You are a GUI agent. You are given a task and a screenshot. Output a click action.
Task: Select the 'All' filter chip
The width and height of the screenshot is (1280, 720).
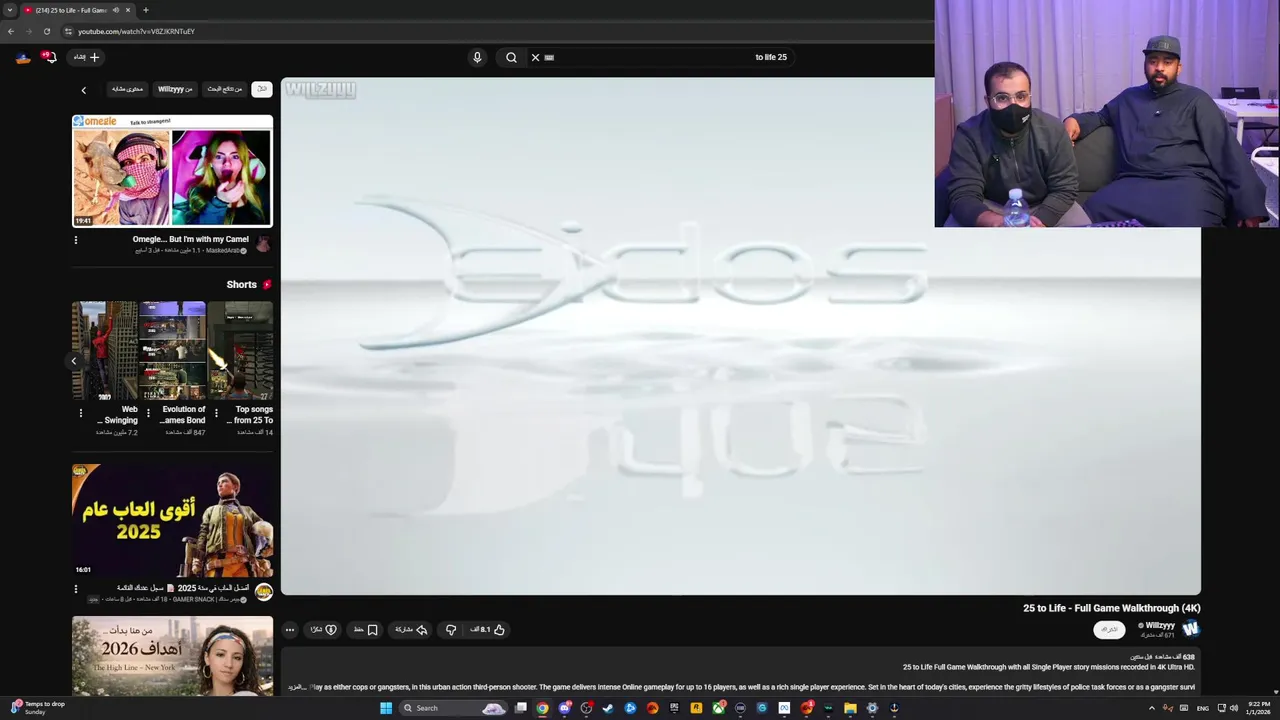(x=261, y=89)
